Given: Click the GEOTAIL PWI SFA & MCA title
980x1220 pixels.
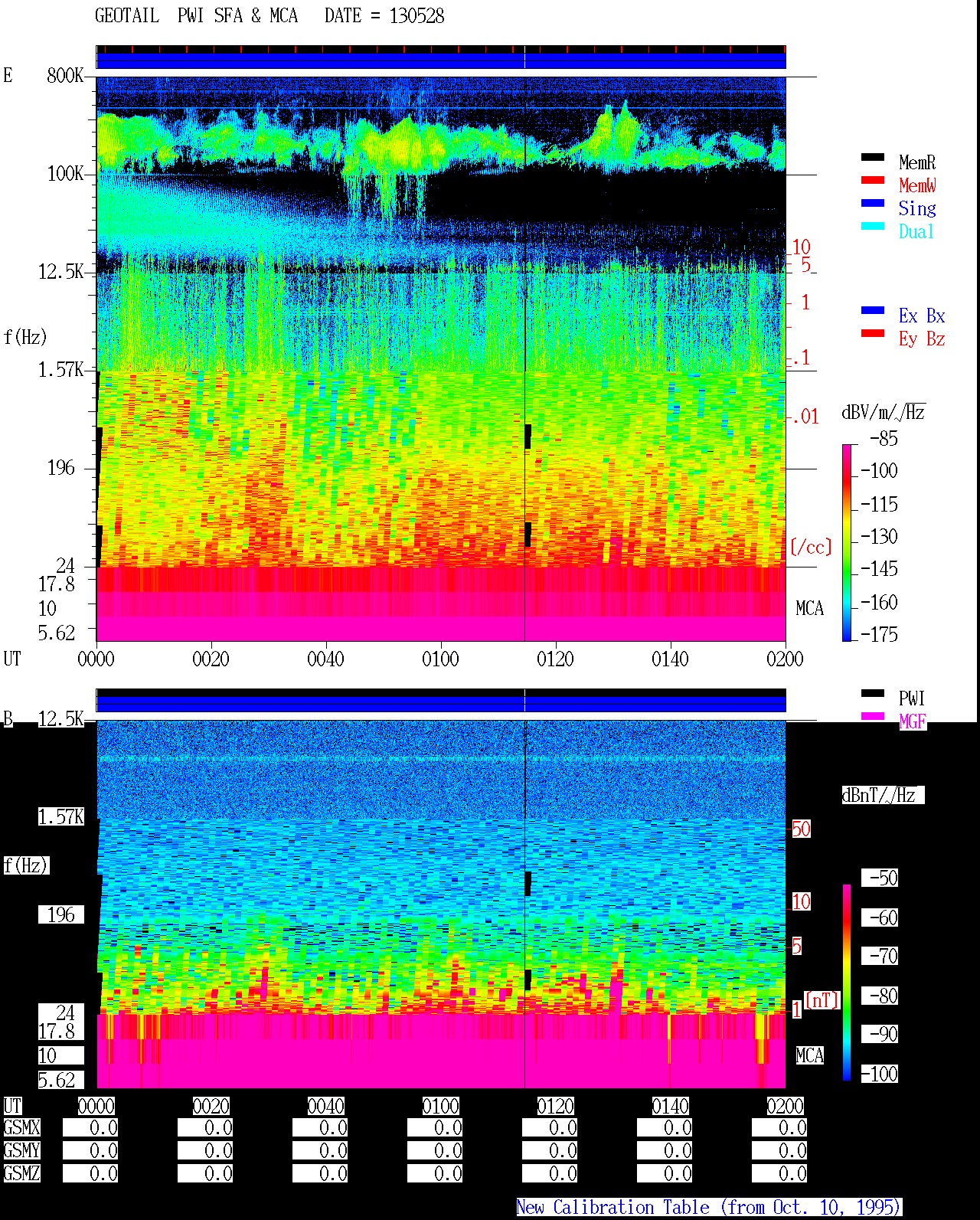Looking at the screenshot, I should (x=196, y=16).
